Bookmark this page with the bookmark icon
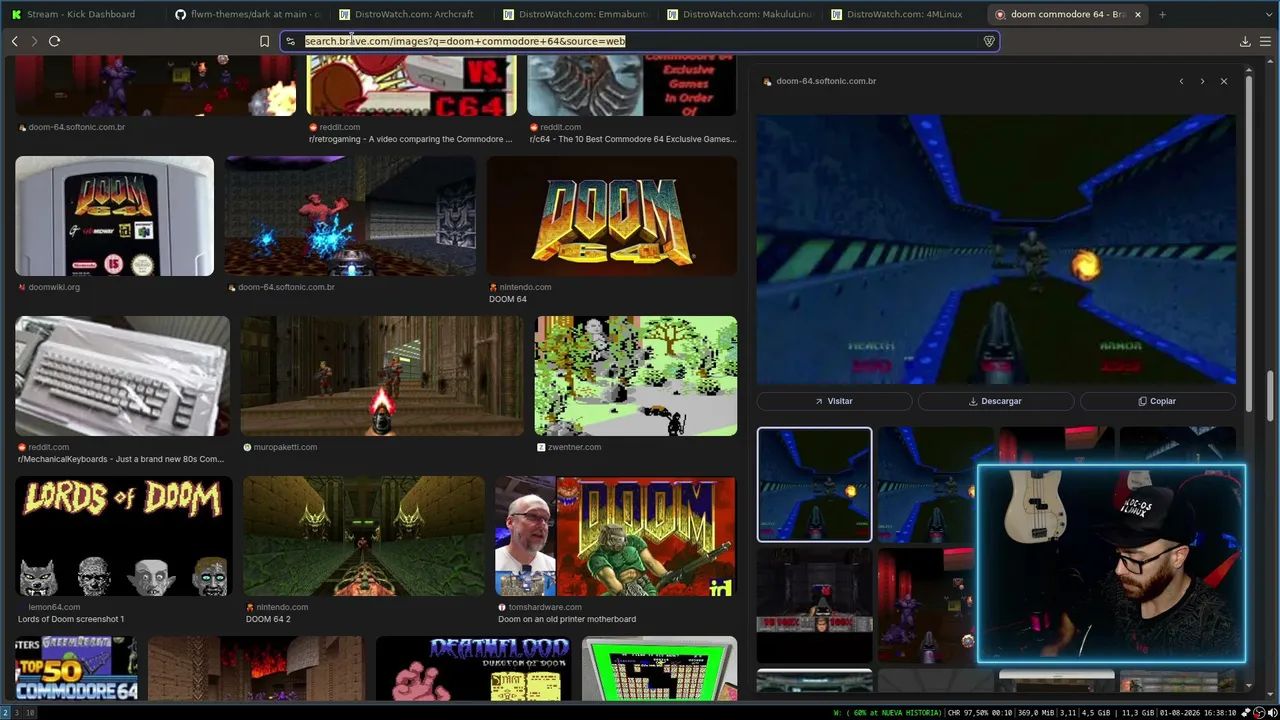This screenshot has width=1280, height=720. [264, 41]
